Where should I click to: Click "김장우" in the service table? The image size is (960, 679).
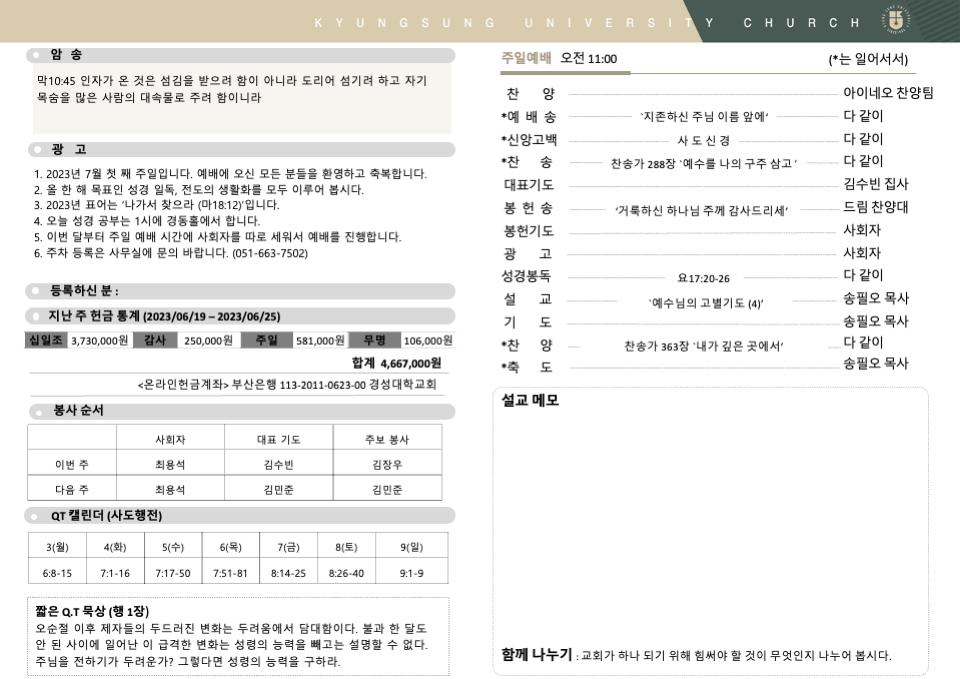tap(387, 465)
